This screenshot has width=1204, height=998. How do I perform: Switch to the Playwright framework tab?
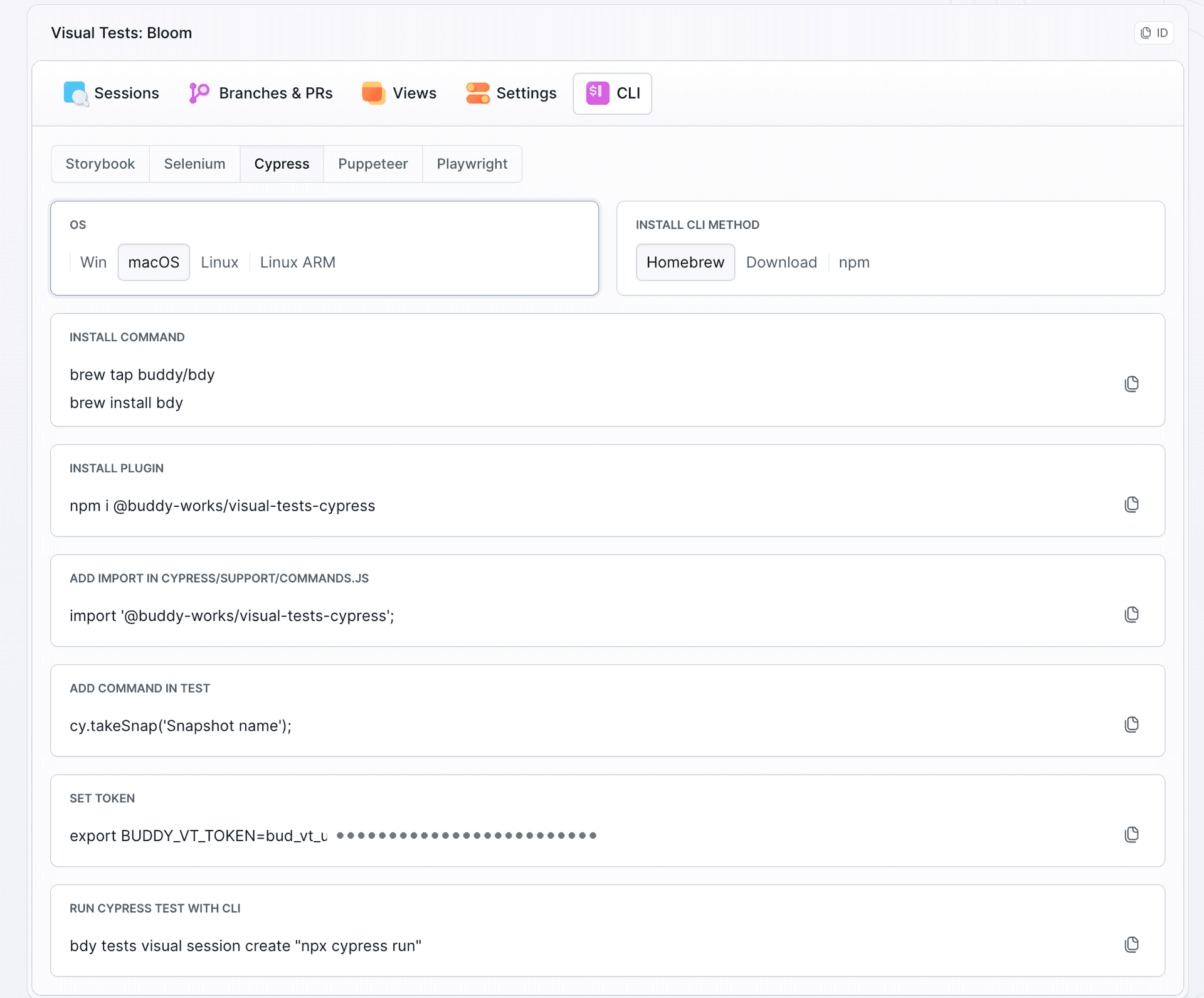tap(472, 164)
